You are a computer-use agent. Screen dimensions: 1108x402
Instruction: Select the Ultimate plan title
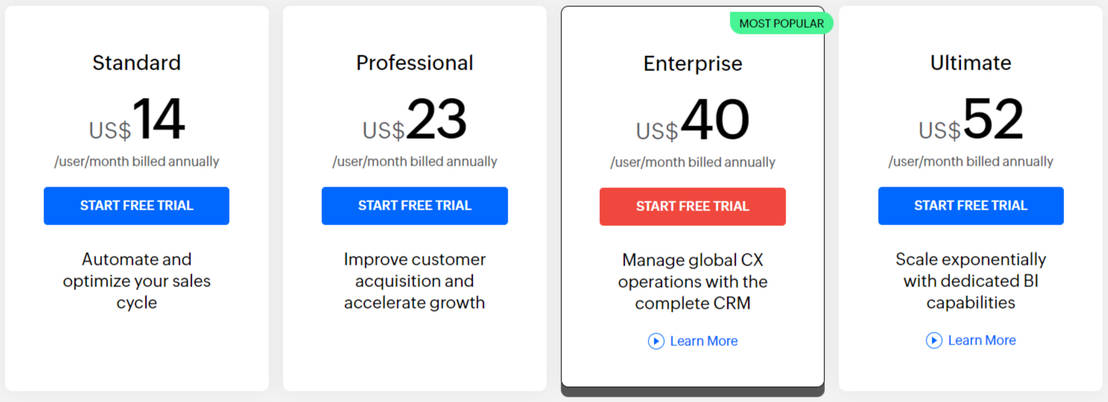[970, 63]
